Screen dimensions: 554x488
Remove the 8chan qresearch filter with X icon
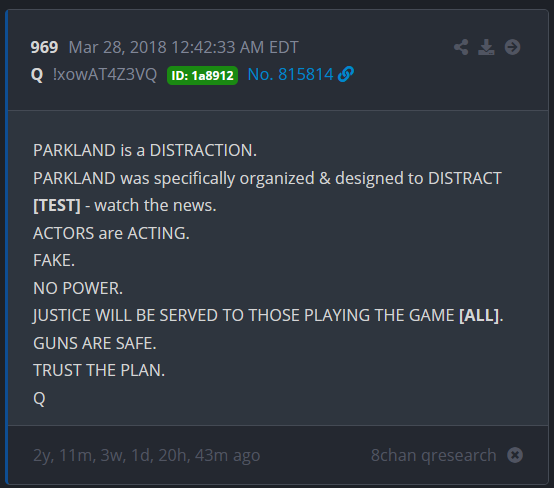[515, 455]
